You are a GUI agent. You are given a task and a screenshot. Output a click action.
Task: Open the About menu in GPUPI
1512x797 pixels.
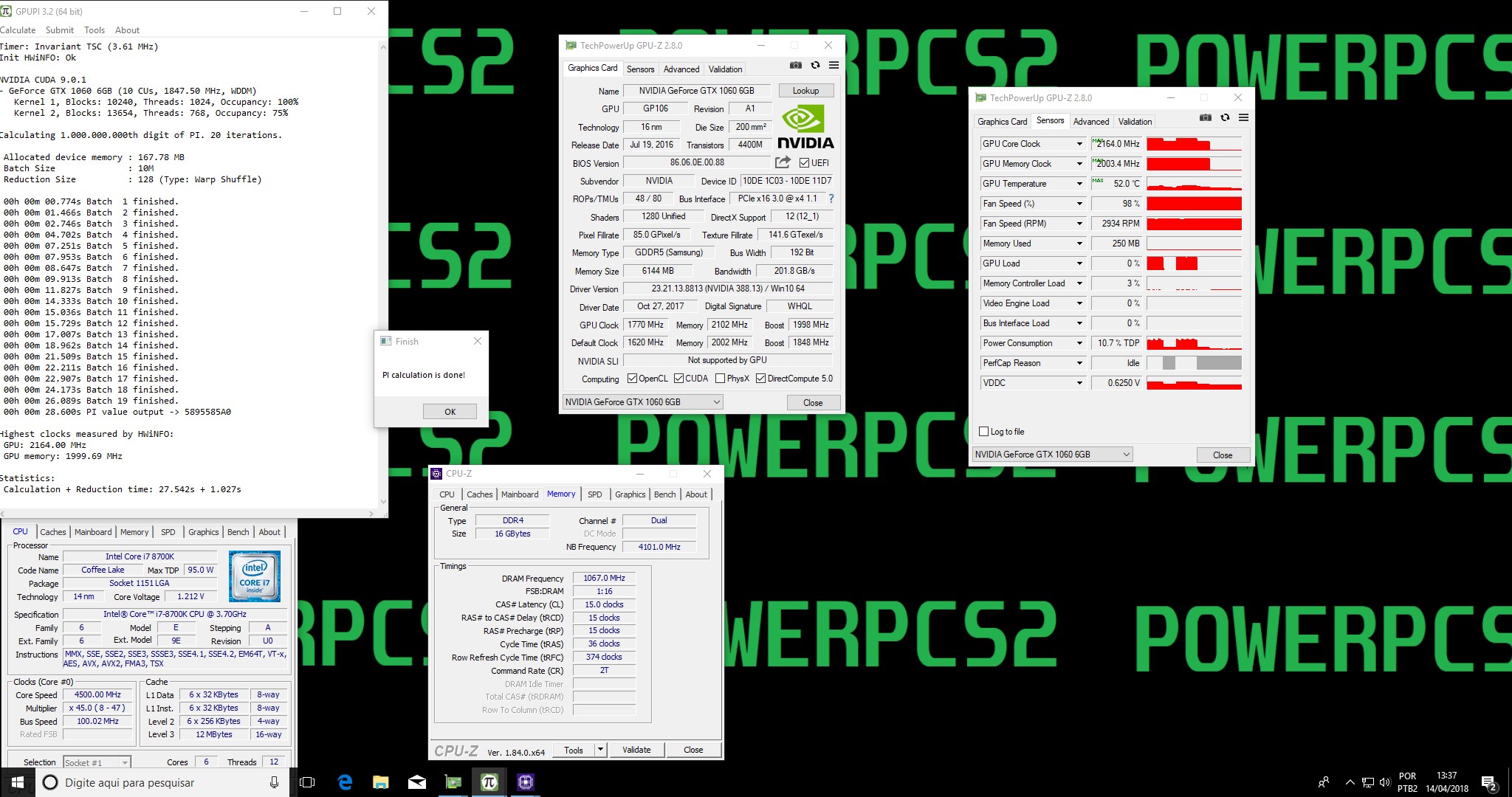coord(127,30)
